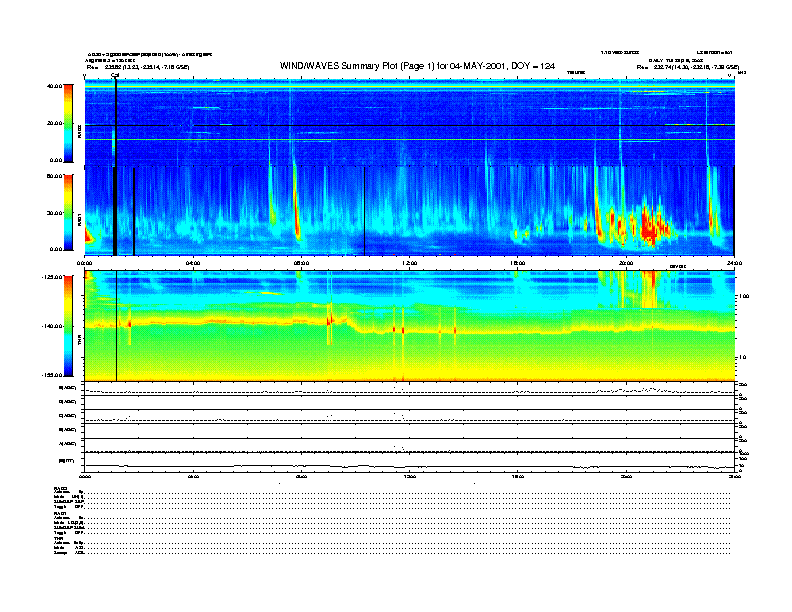Click the red type III burst near 08:00 in RAD1
The height and width of the screenshot is (612, 792).
coord(297,215)
